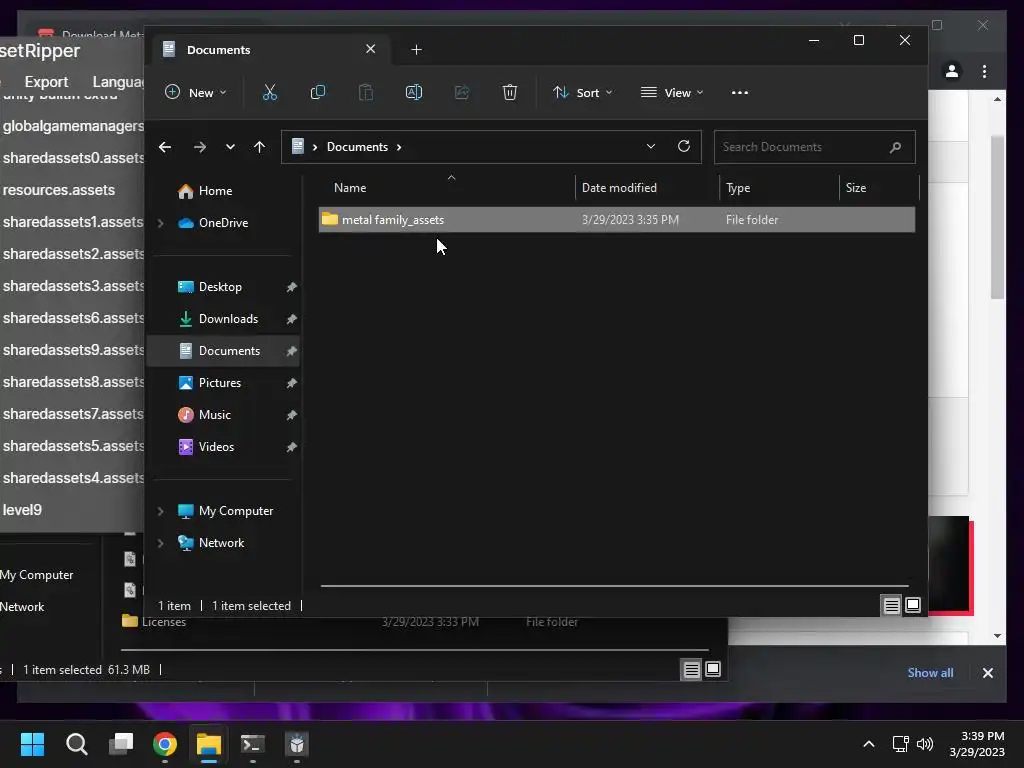Show hidden system tray icons
This screenshot has width=1024, height=768.
click(869, 744)
